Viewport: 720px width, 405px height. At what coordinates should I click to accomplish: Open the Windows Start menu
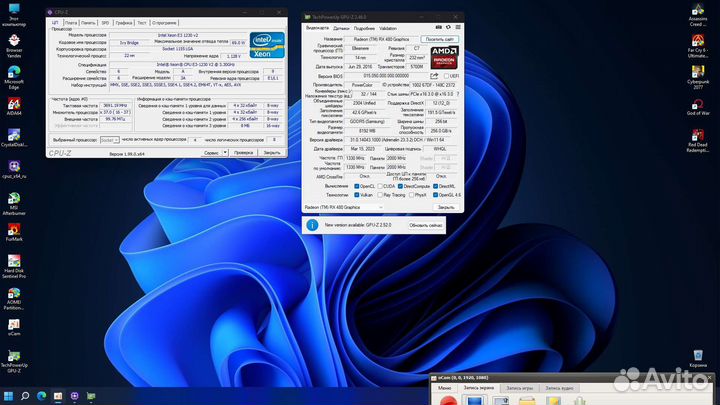coord(8,396)
